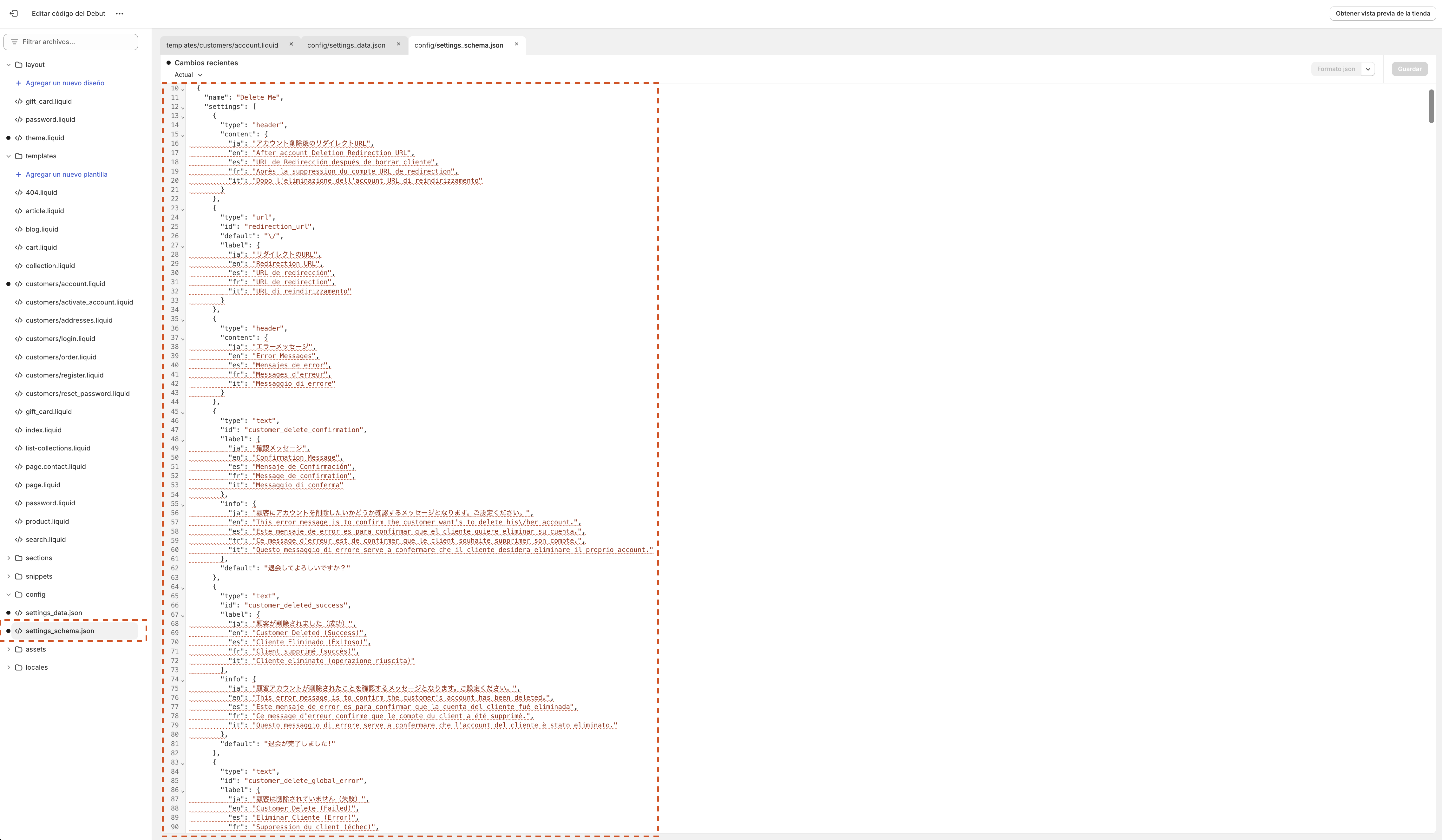Viewport: 1442px width, 840px height.
Task: Open layout gift_card.liquid file
Action: pos(49,101)
